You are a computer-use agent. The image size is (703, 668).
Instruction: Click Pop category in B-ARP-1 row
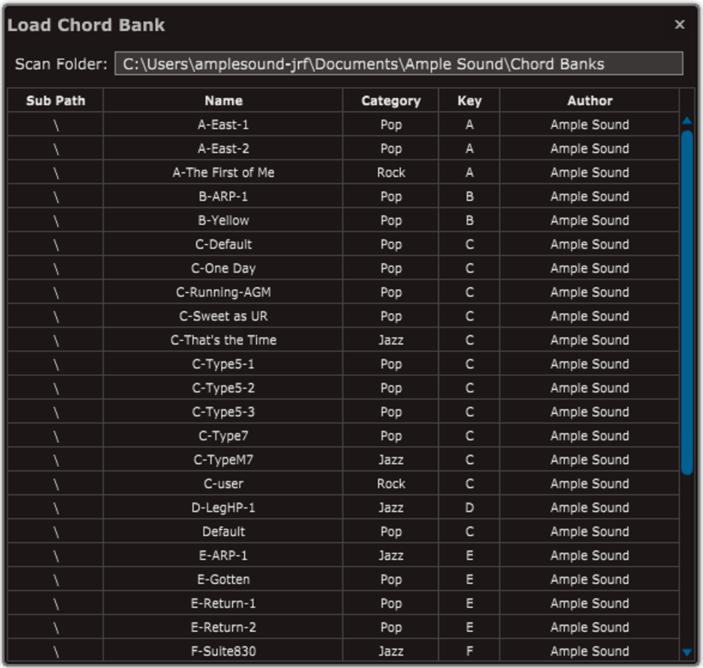click(x=391, y=196)
